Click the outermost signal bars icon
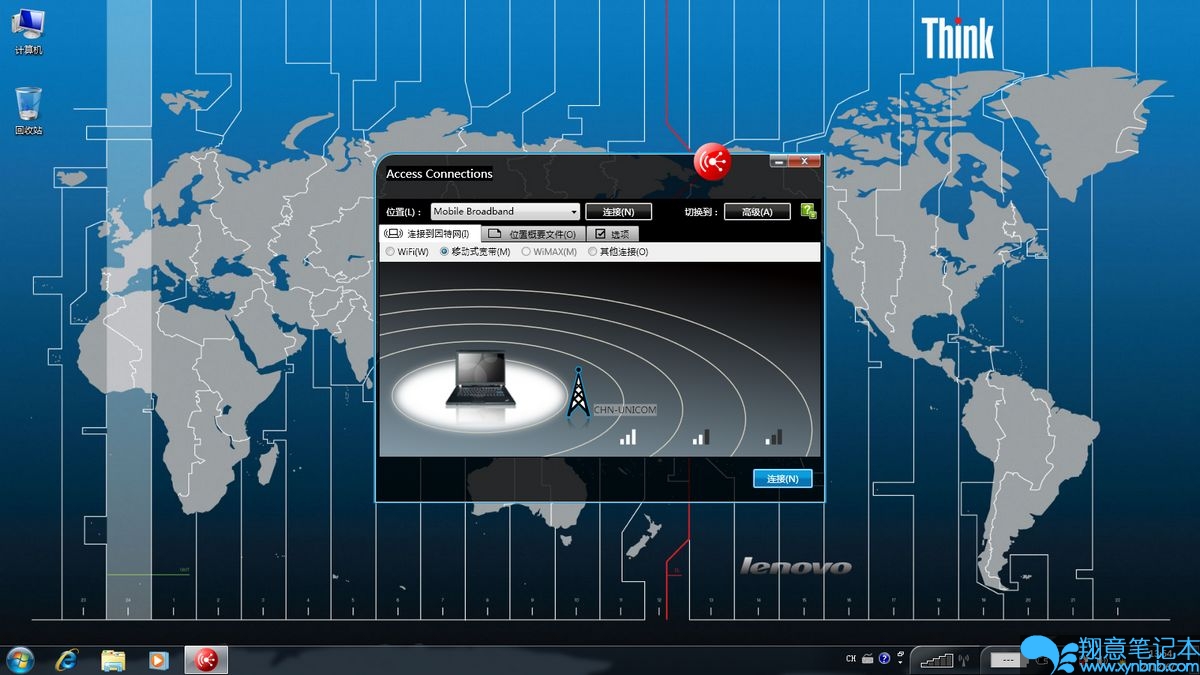The height and width of the screenshot is (675, 1200). click(x=773, y=436)
